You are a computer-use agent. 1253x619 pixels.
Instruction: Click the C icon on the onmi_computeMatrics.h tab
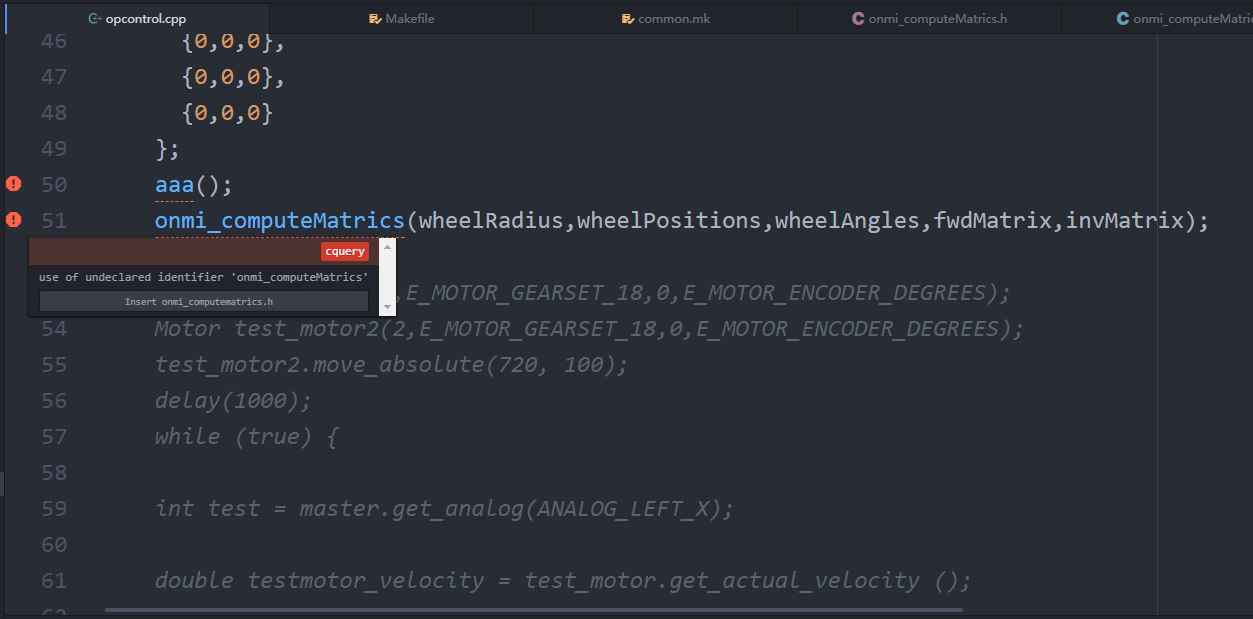[x=858, y=18]
